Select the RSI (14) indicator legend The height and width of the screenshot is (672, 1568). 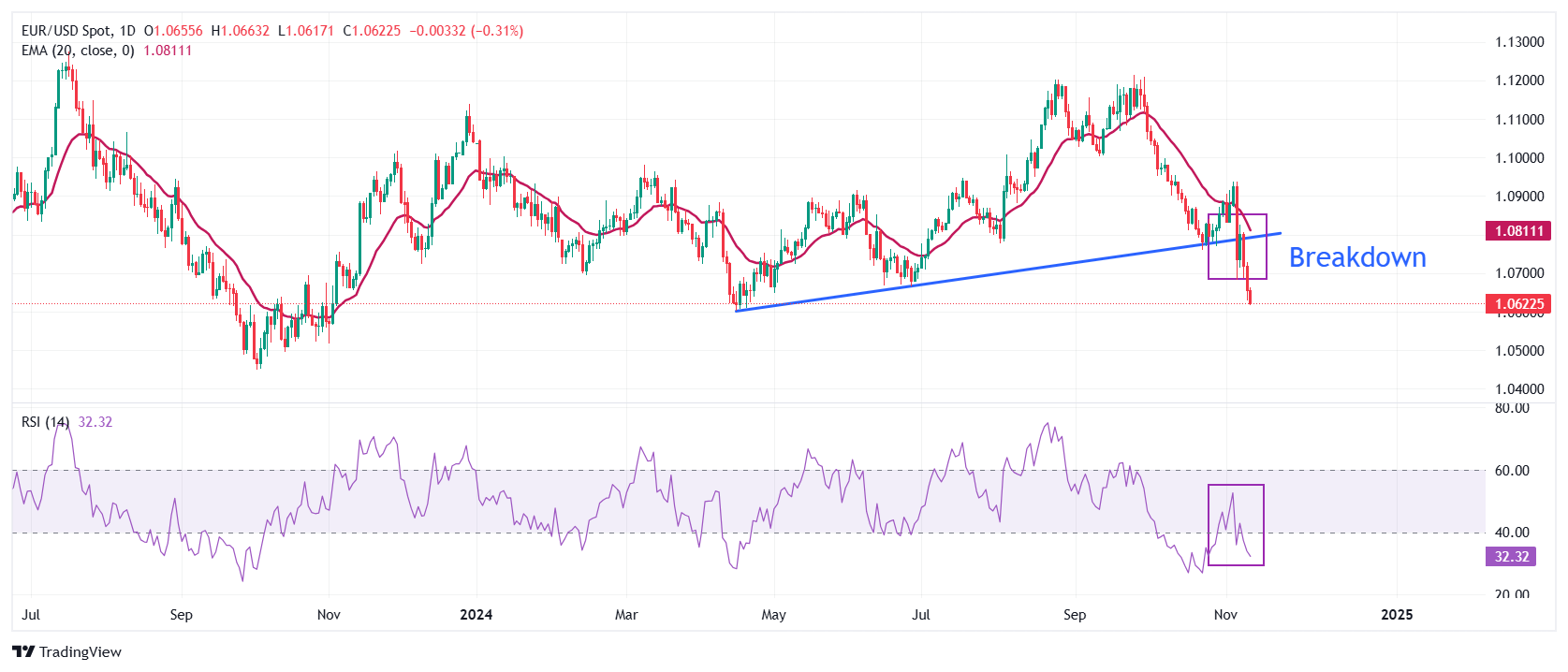point(45,422)
